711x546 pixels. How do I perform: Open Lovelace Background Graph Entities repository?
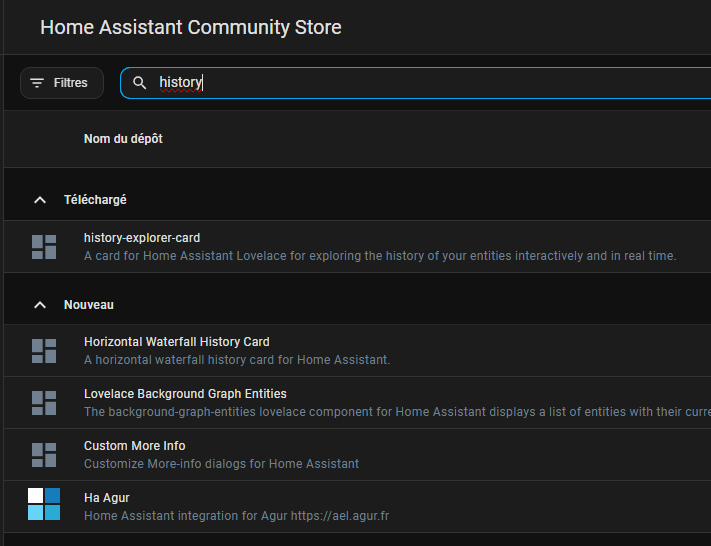coord(185,394)
